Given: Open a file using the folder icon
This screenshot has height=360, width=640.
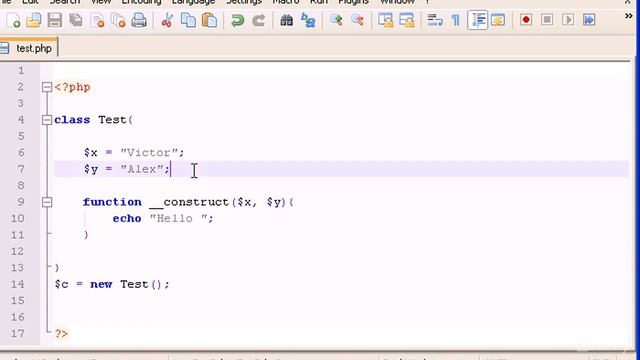Looking at the screenshot, I should coord(34,20).
